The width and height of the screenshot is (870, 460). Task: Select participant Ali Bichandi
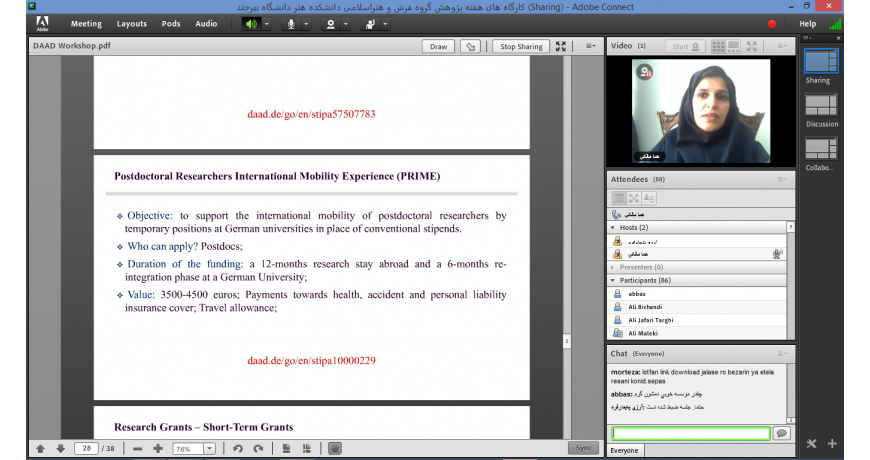click(697, 307)
